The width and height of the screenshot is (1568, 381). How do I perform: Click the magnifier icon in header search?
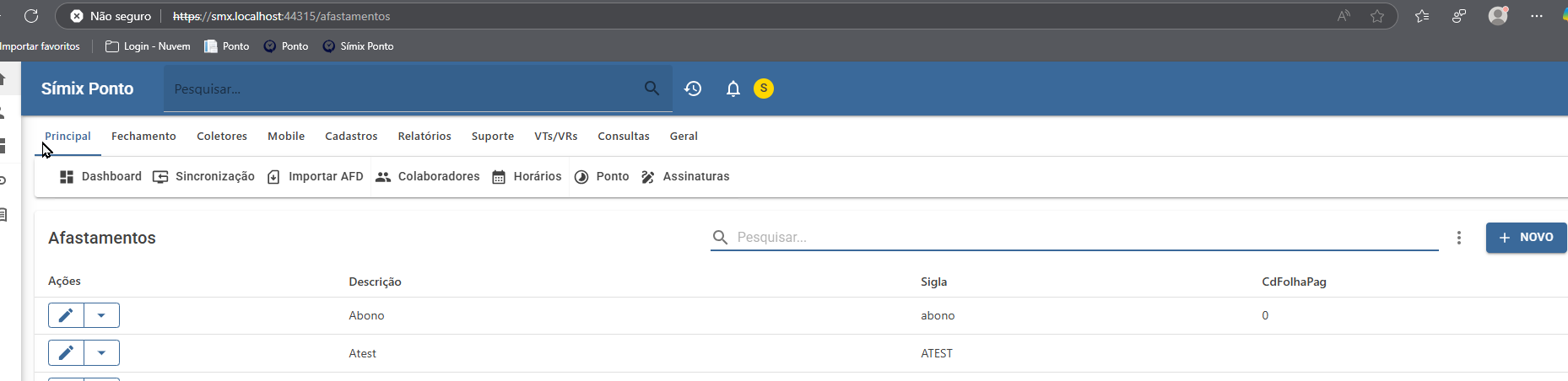652,89
